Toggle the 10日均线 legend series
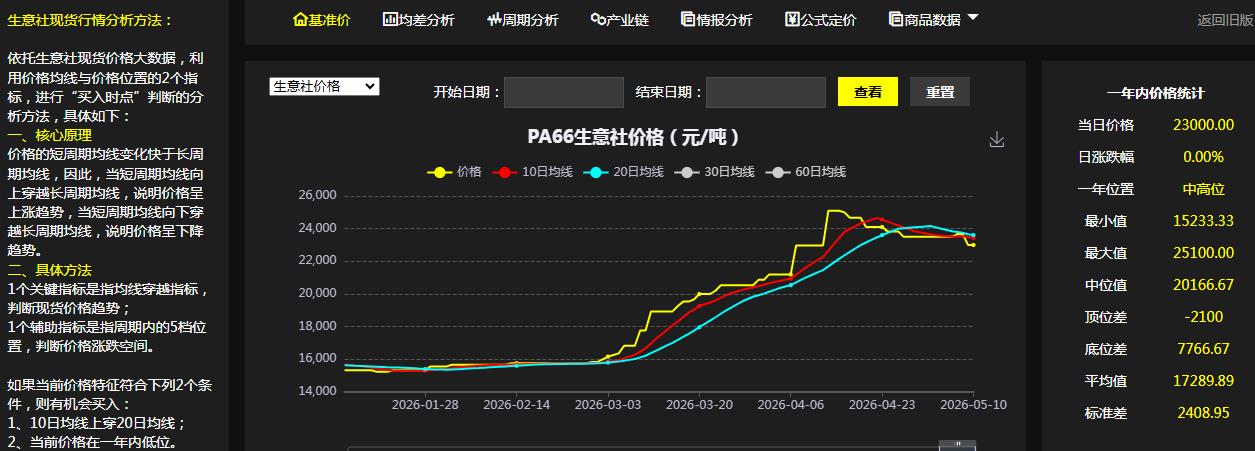 [532, 172]
